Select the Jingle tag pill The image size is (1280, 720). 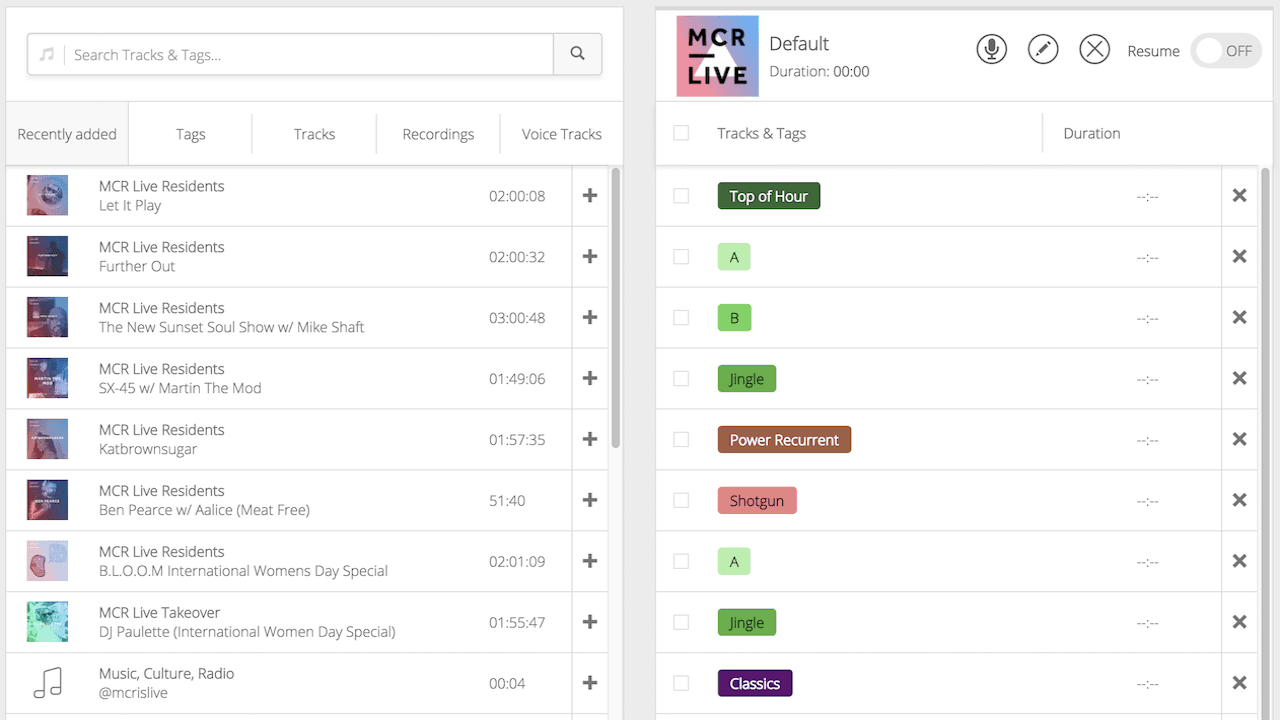[x=746, y=378]
